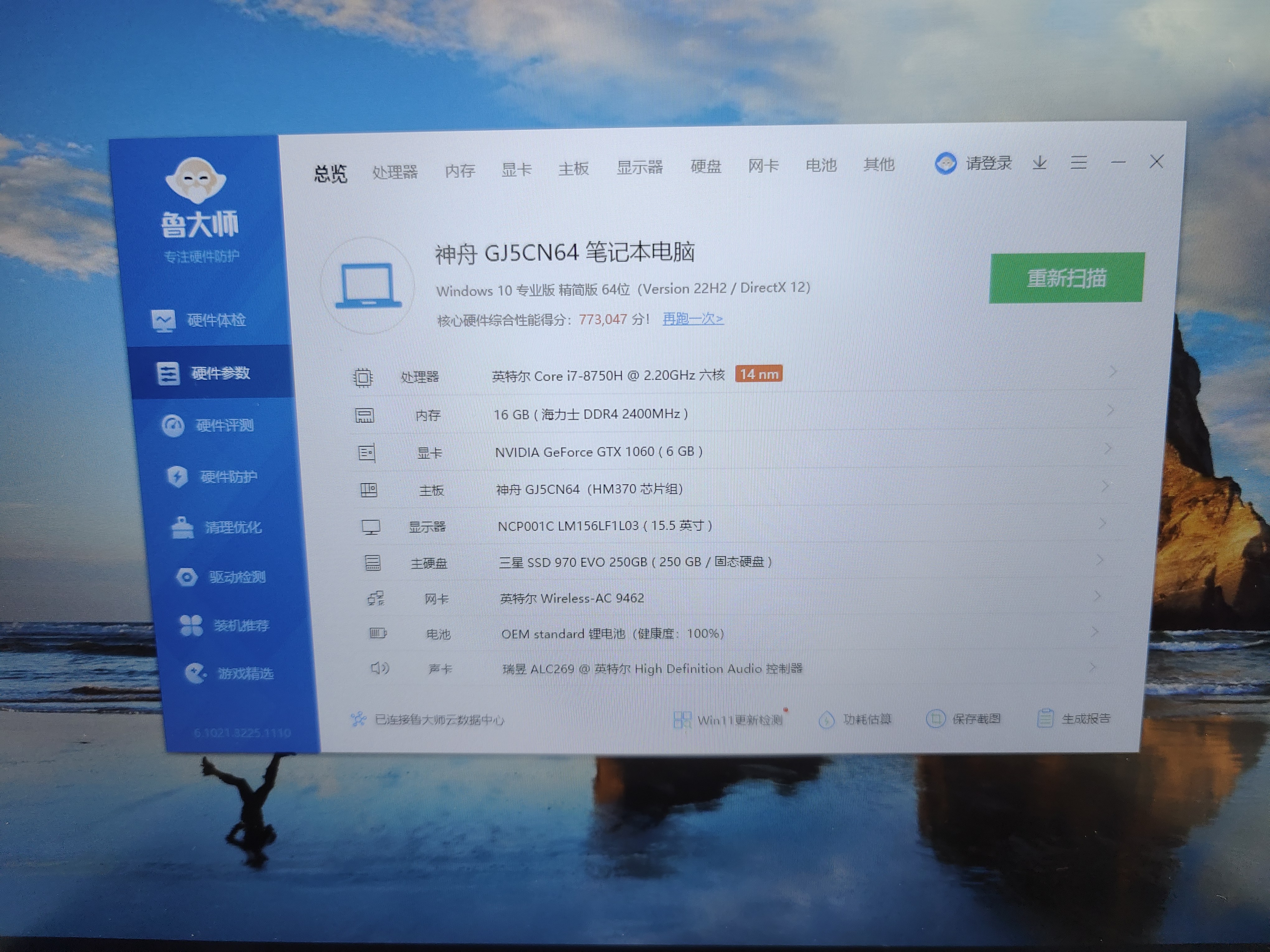Click 16 GB 海力士 DDR4 memory text
The image size is (1270, 952).
tap(591, 414)
